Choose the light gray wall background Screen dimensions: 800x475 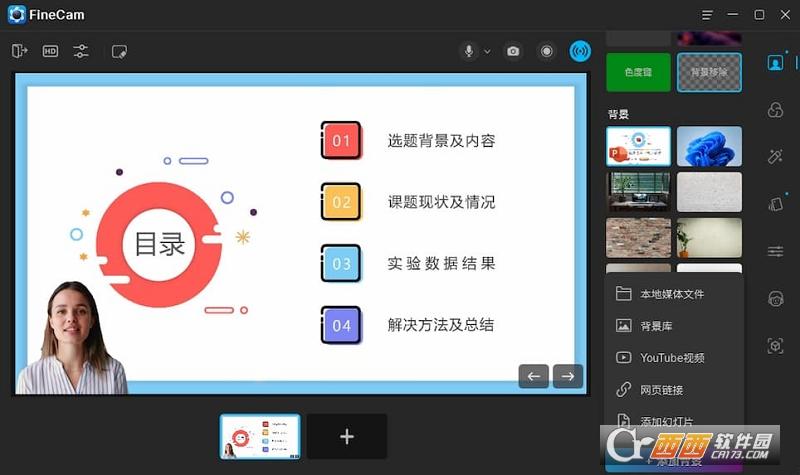709,192
